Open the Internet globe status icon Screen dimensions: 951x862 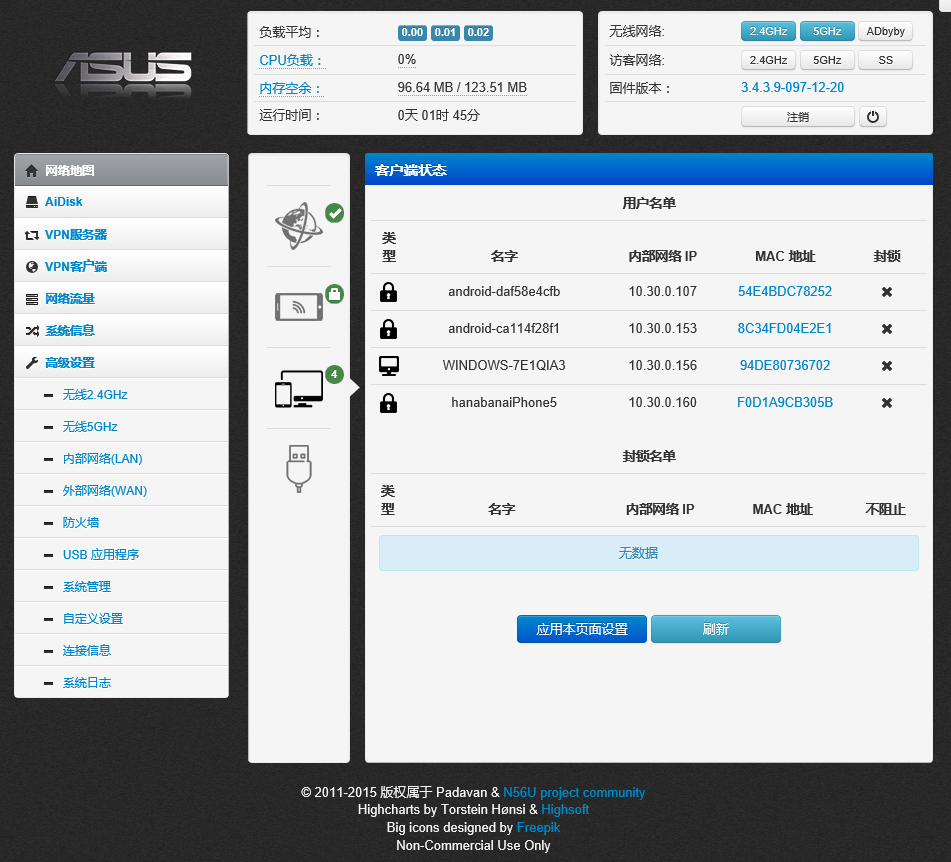298,226
